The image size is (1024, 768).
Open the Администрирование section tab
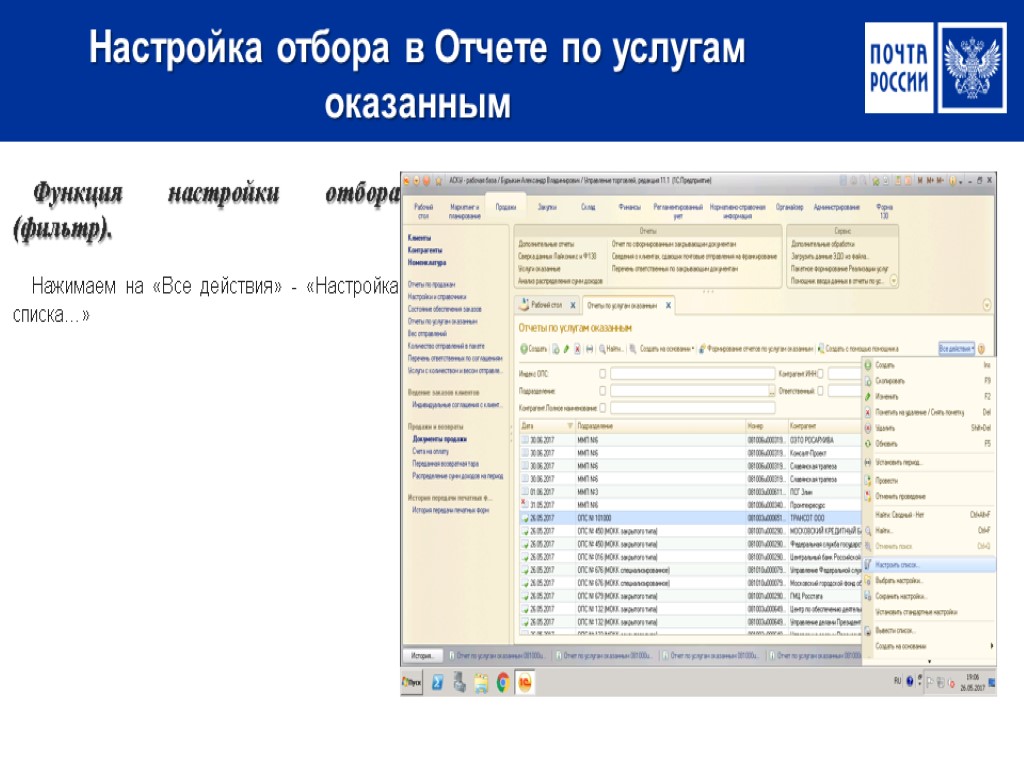pos(837,207)
